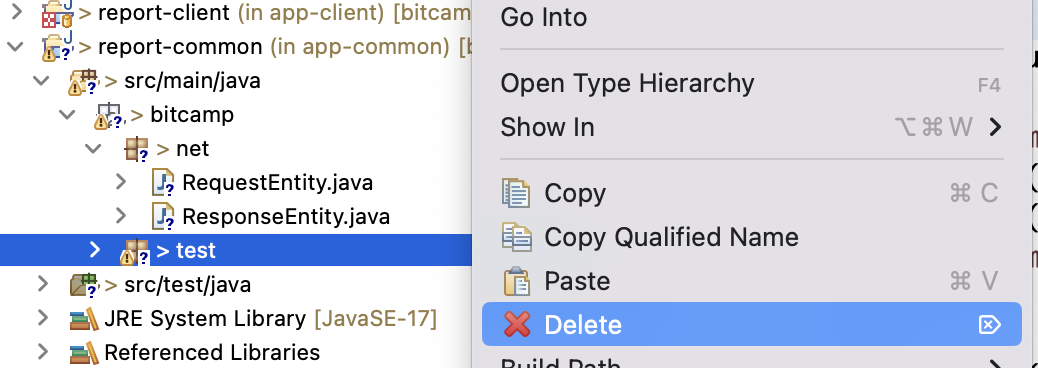Open the Show In submenu arrow
The width and height of the screenshot is (1038, 368).
[x=994, y=127]
